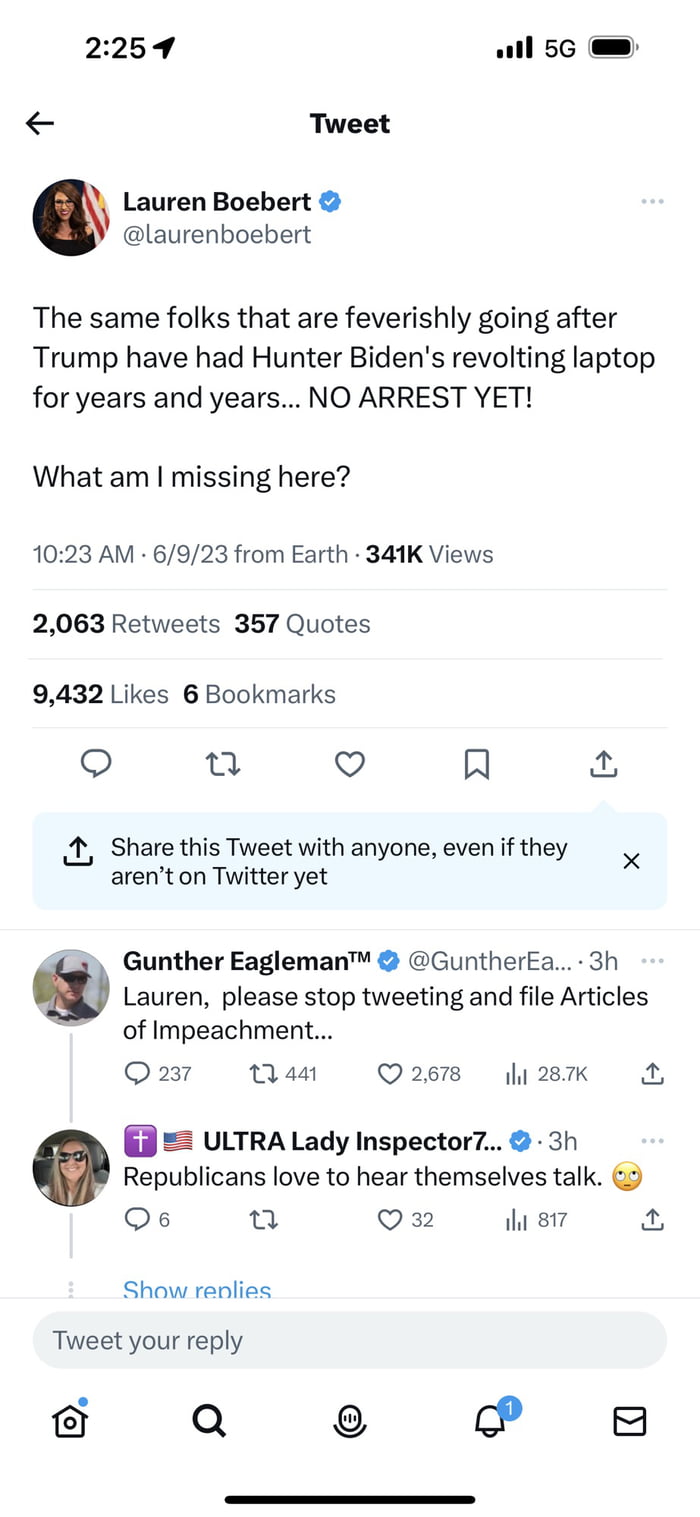Open Spaces tab in bottom bar
Image resolution: width=700 pixels, height=1517 pixels.
[x=349, y=1420]
